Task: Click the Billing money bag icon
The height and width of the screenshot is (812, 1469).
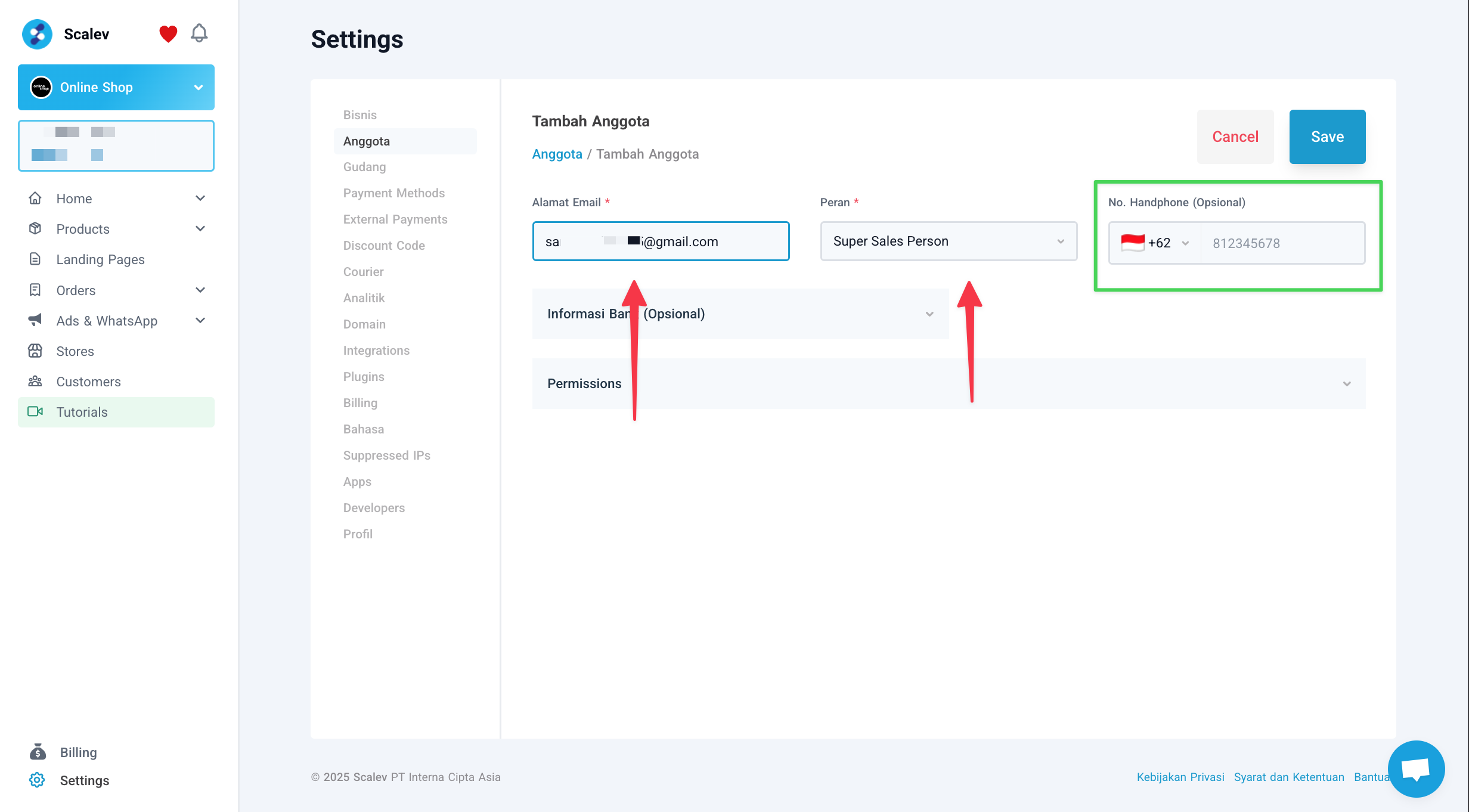Action: (x=38, y=752)
